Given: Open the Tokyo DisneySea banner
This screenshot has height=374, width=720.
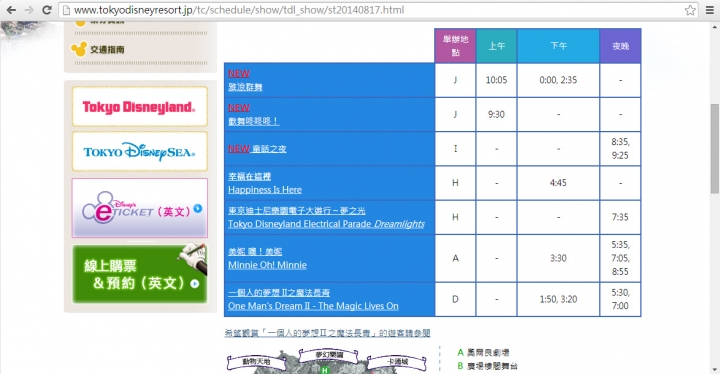Looking at the screenshot, I should (x=140, y=152).
